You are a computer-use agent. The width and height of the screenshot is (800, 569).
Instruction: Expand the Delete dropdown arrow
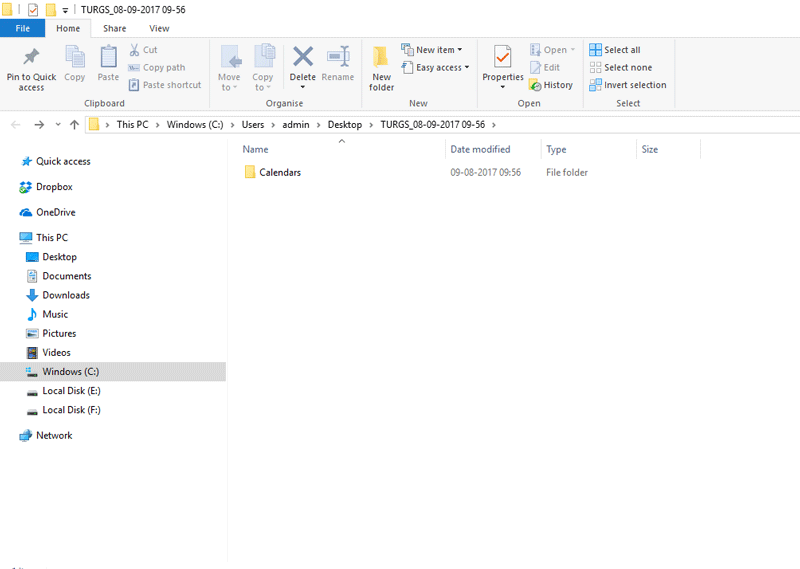303,87
